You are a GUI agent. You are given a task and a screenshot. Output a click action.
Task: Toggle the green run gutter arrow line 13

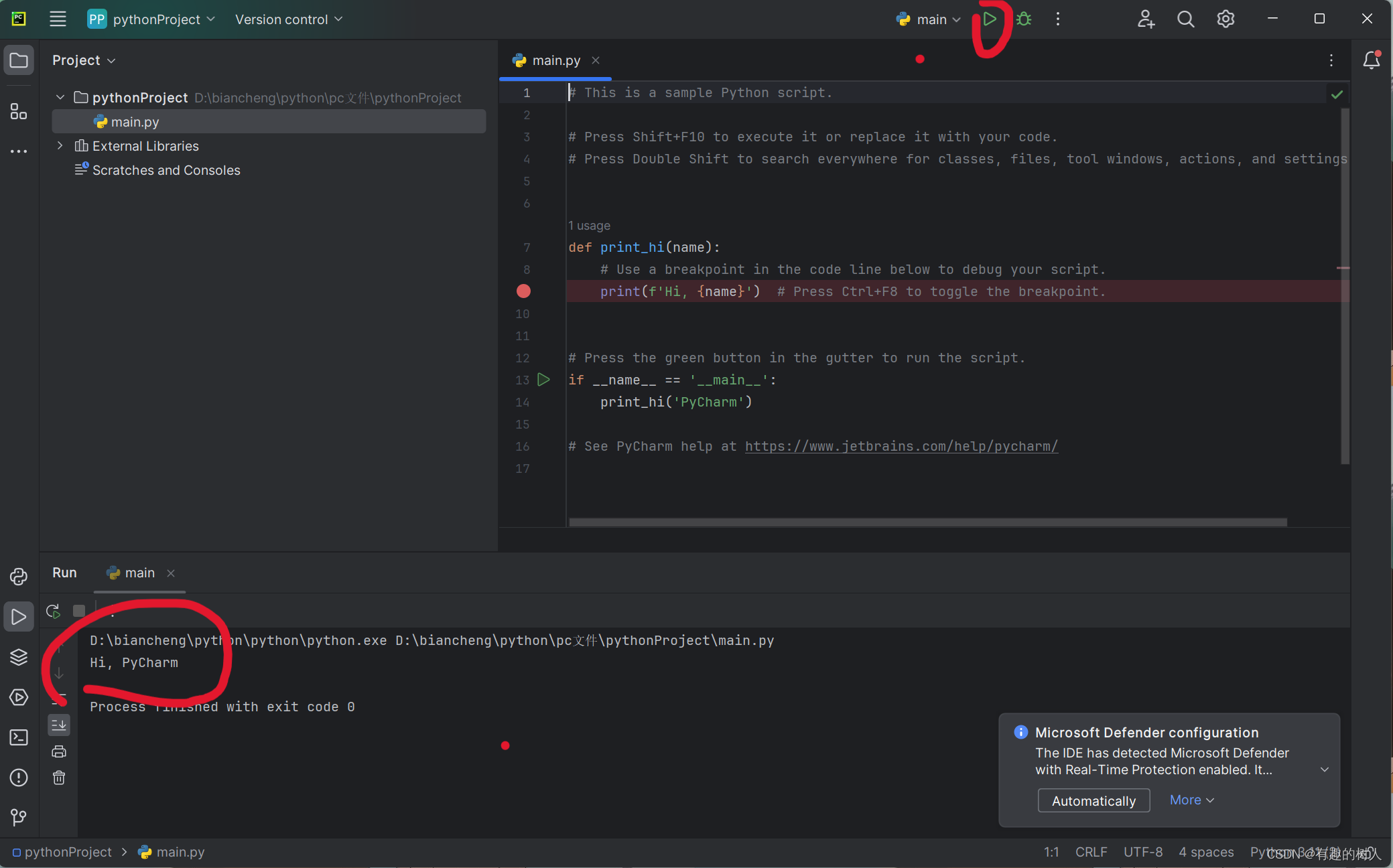pos(543,379)
